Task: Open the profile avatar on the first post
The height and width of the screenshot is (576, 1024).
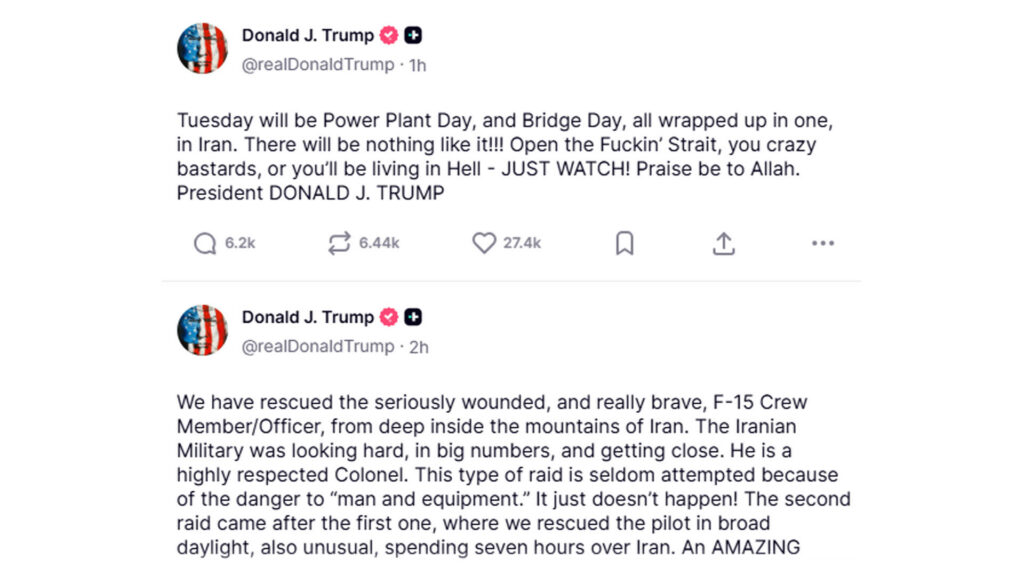Action: (x=202, y=48)
